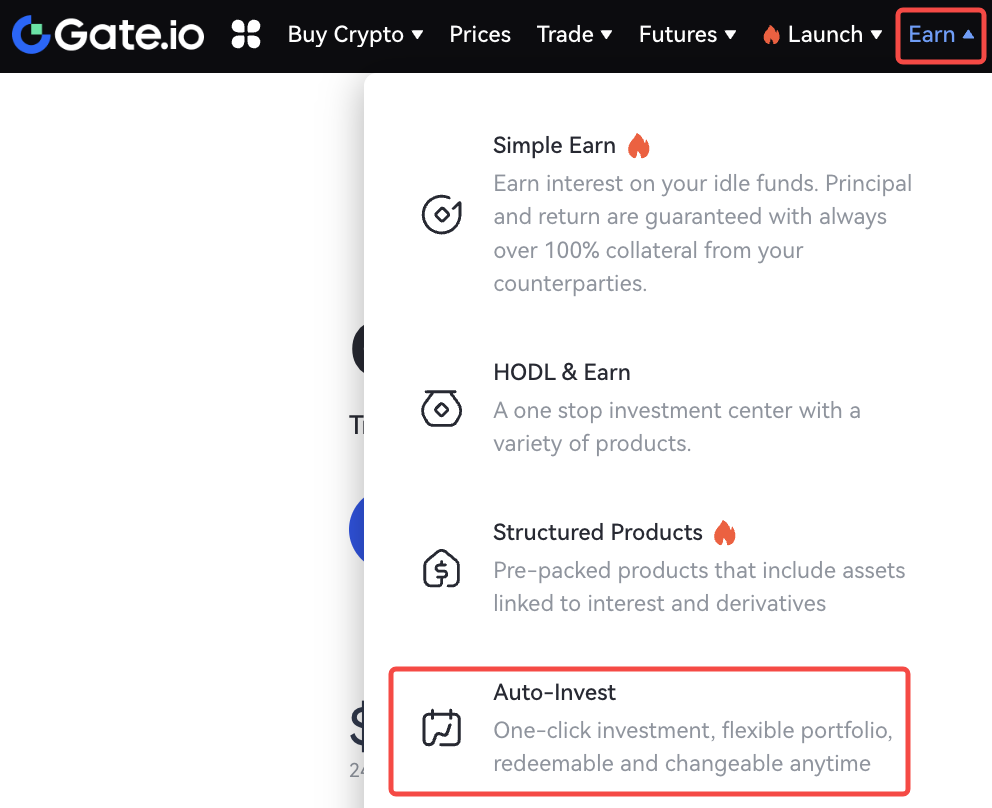The height and width of the screenshot is (808, 992).
Task: Click the Auto-Invest calendar chart icon
Action: (441, 729)
